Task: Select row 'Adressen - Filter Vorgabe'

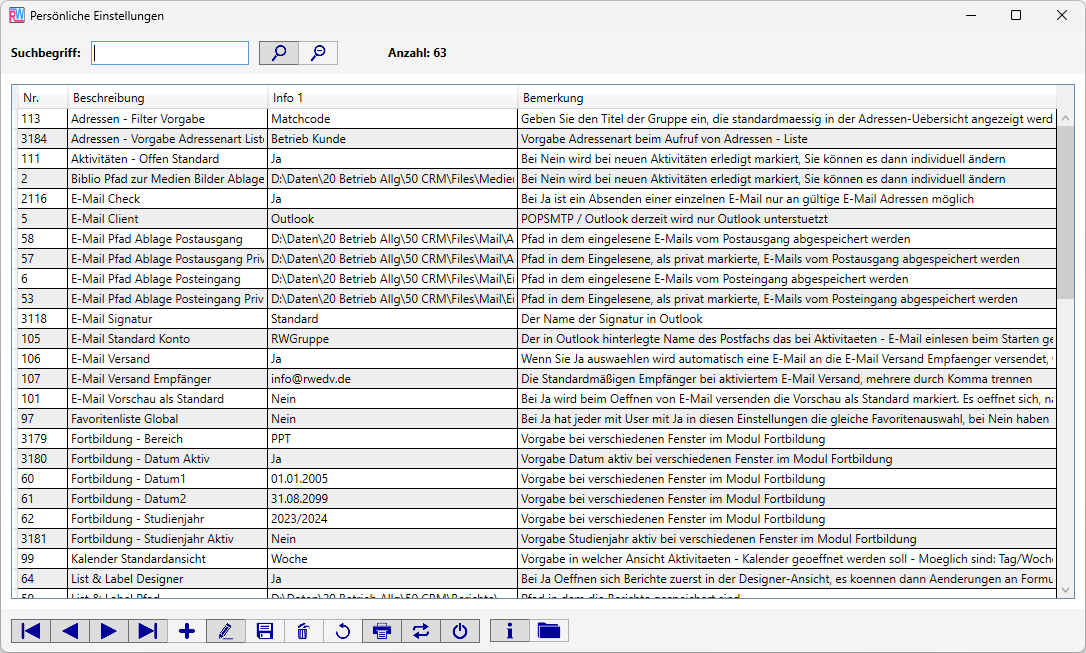Action: coord(537,118)
